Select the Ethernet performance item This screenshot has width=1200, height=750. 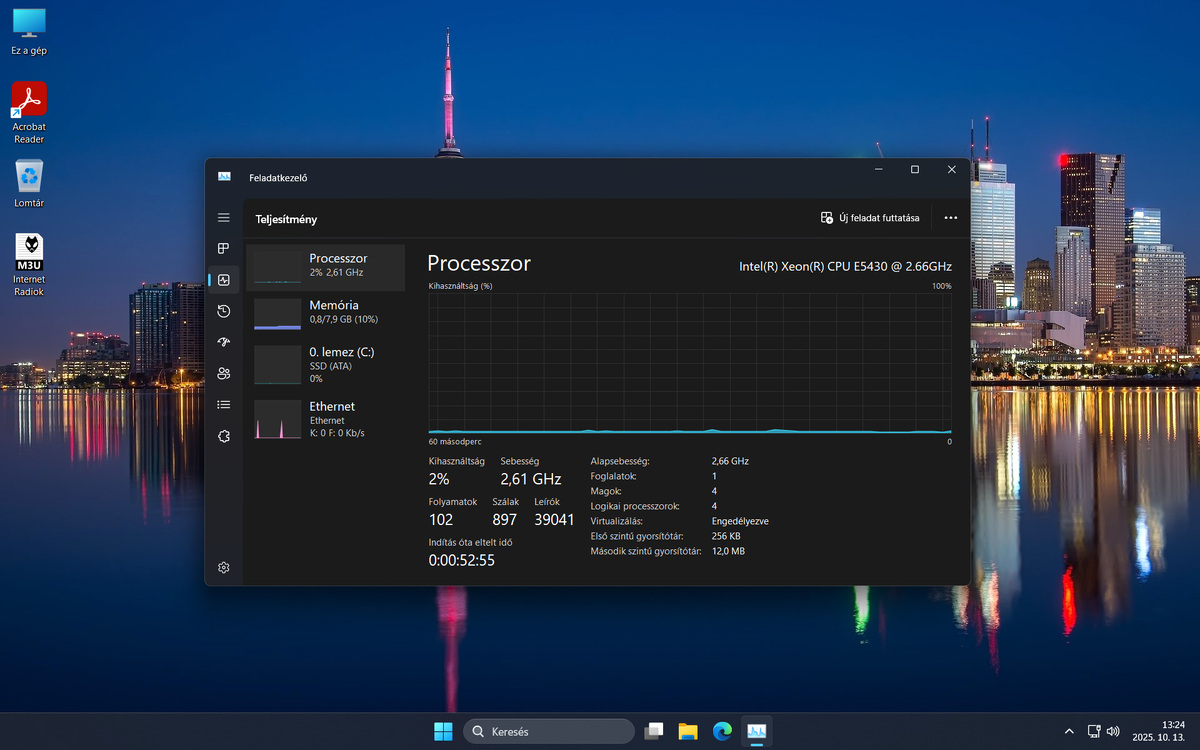point(326,419)
